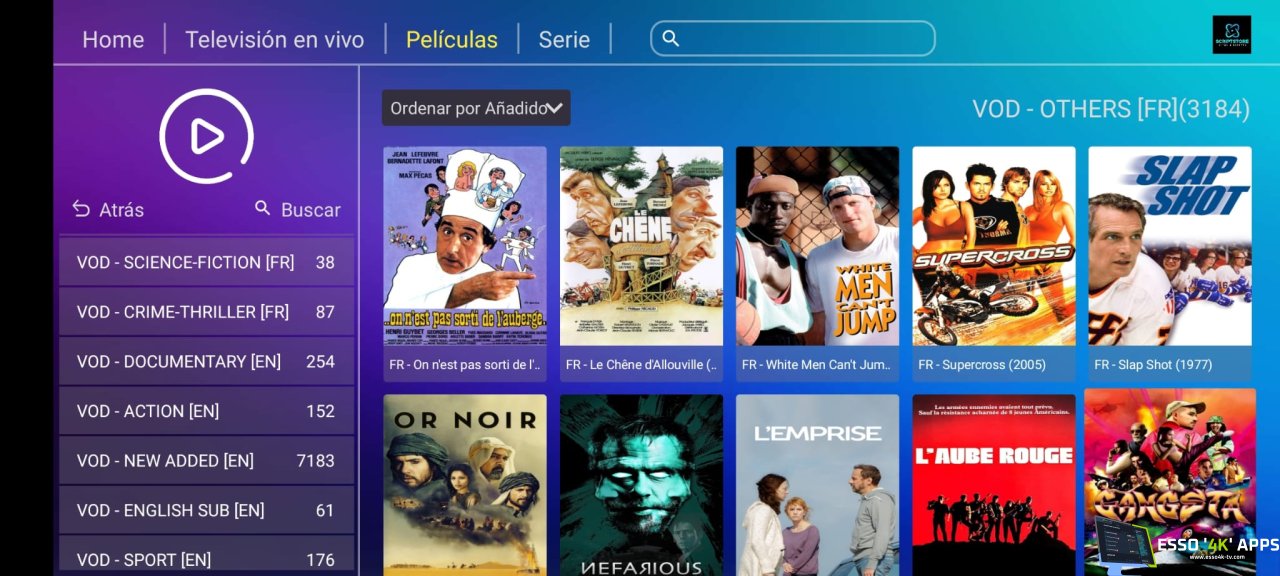Open category search with Buscar
Viewport: 1280px width, 576px height.
[x=297, y=210]
